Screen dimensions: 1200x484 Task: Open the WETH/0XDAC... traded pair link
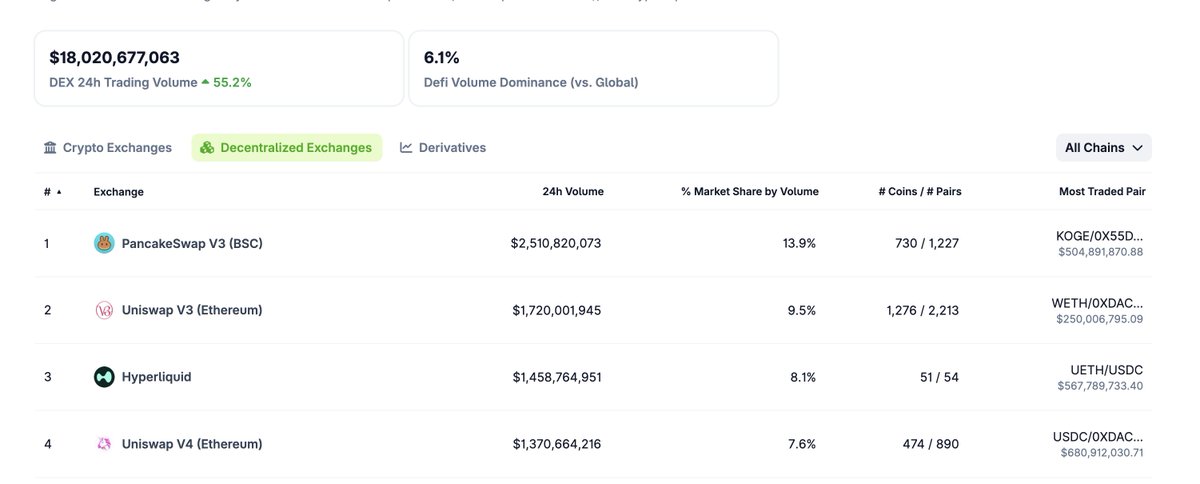click(1097, 303)
